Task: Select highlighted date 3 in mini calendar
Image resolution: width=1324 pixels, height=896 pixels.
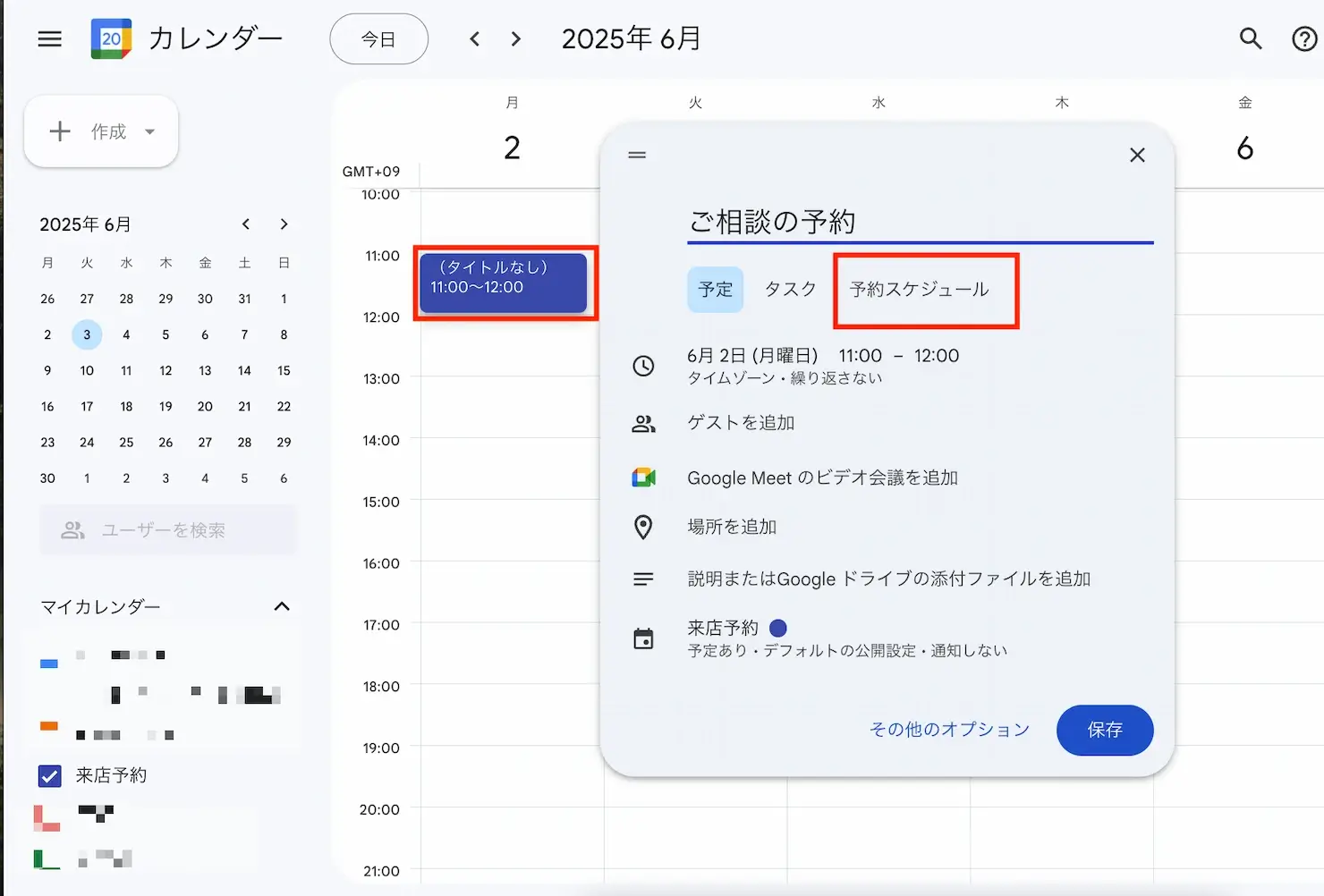Action: (x=87, y=334)
